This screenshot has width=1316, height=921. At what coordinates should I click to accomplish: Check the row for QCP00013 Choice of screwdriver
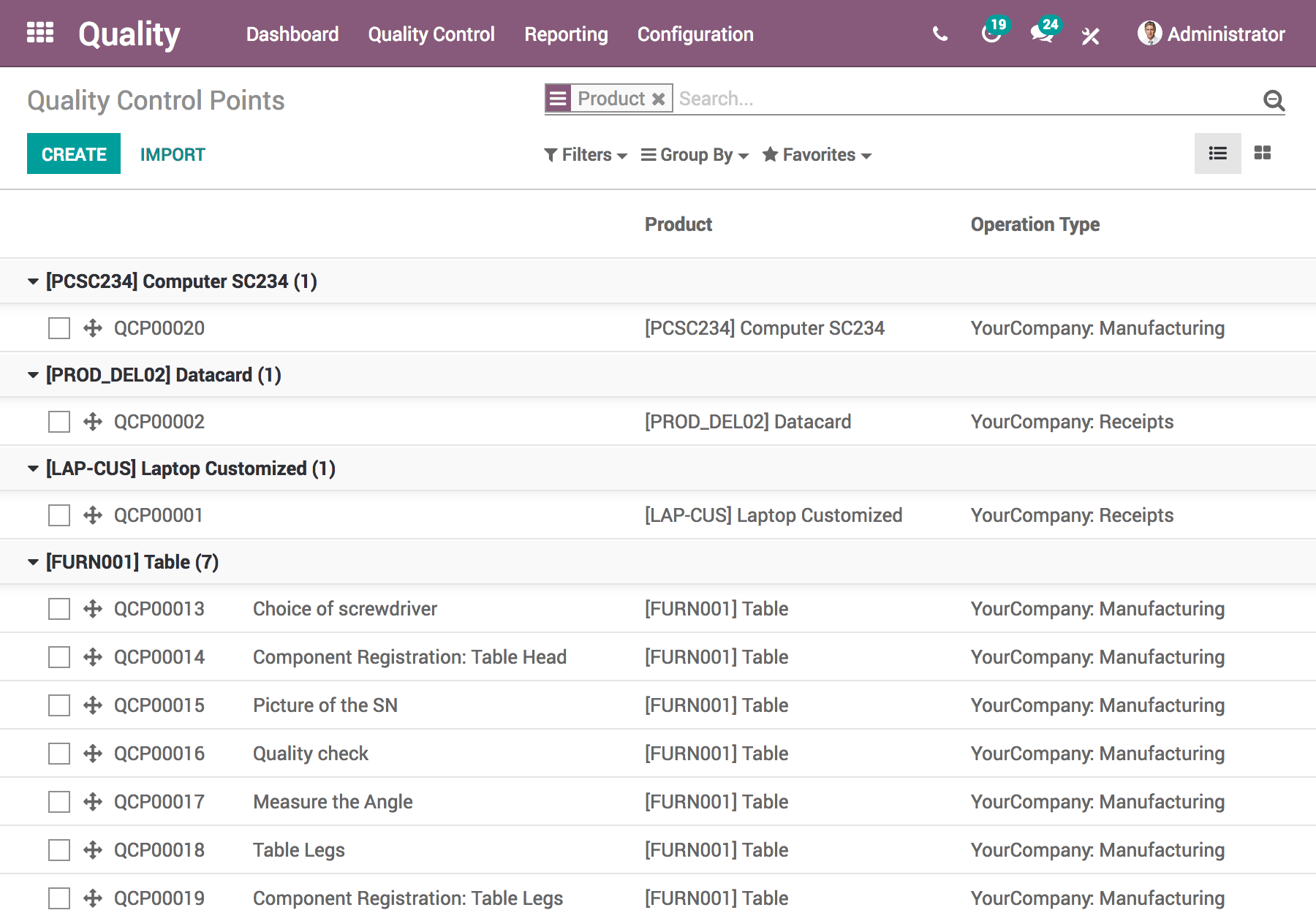58,608
